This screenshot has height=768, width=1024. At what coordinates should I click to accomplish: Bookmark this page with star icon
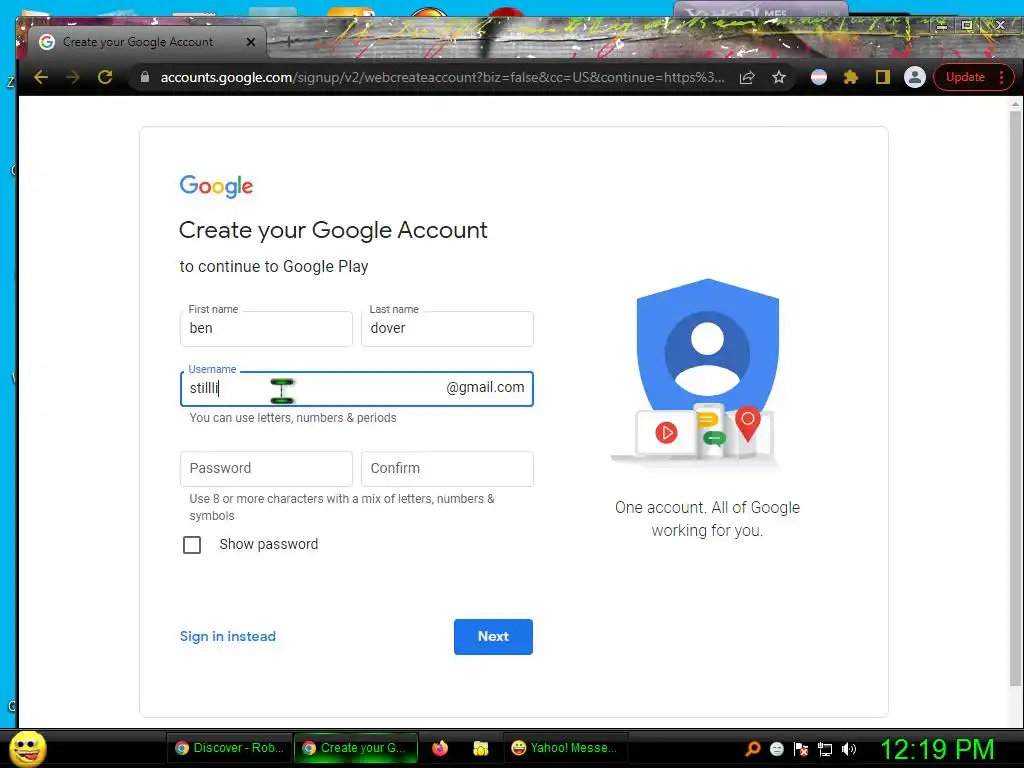778,77
